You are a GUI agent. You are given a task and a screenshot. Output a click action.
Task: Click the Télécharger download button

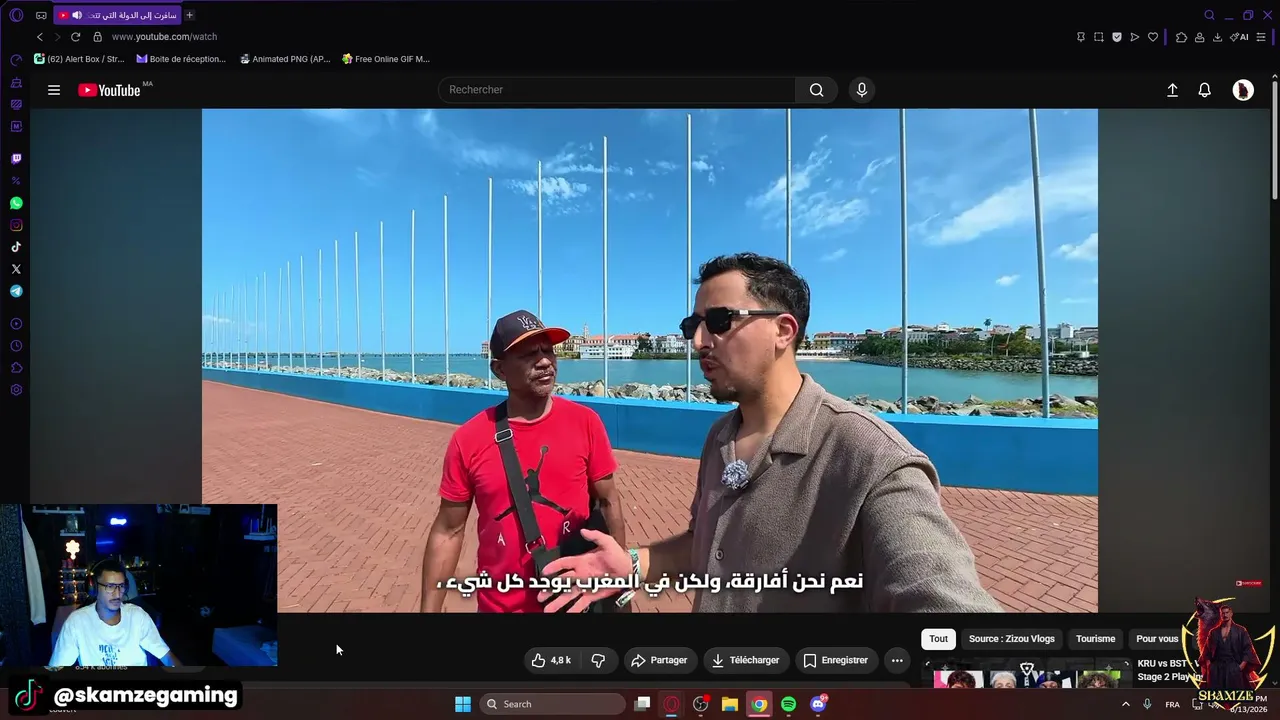745,660
